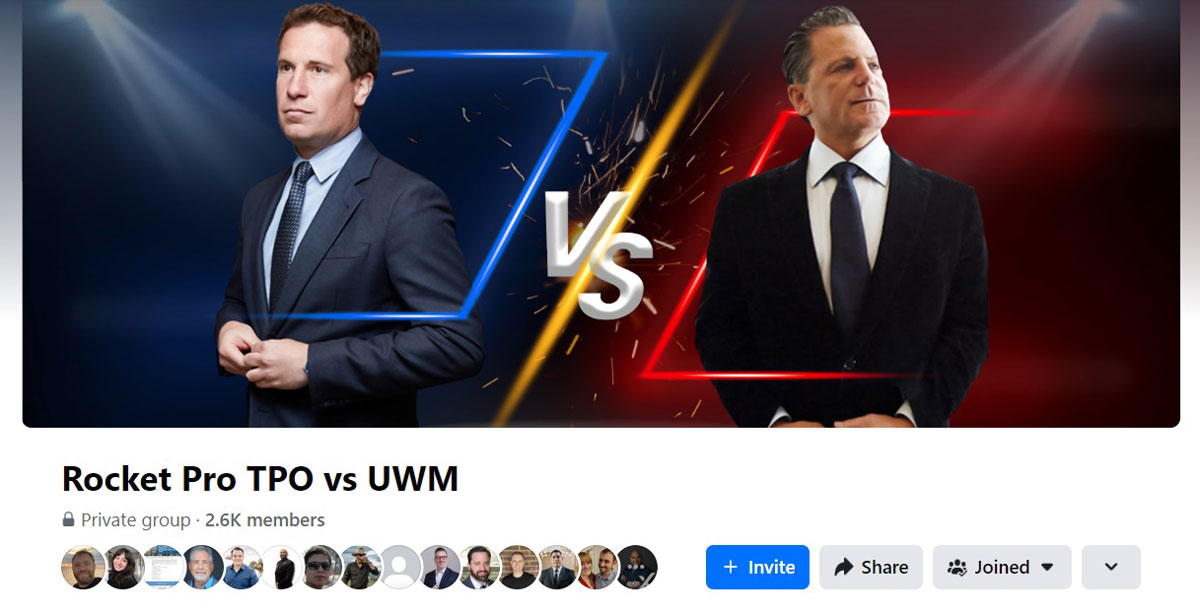Open the Joined dropdown menu
This screenshot has width=1200, height=616.
[x=1002, y=567]
